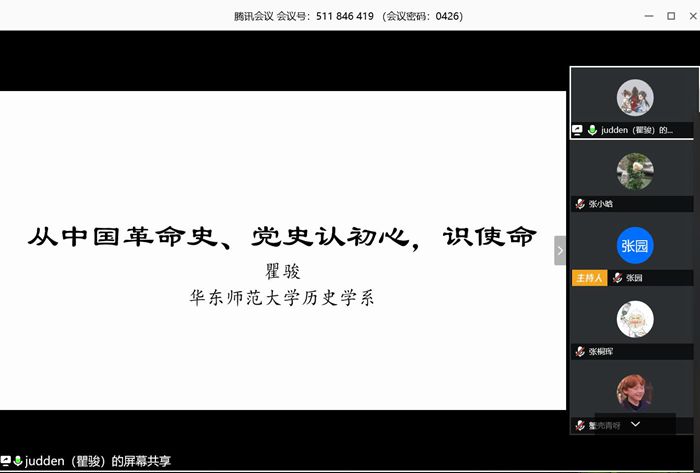The width and height of the screenshot is (700, 473).
Task: Click the presenter name 瞿骏 on the slide
Action: click(x=283, y=271)
